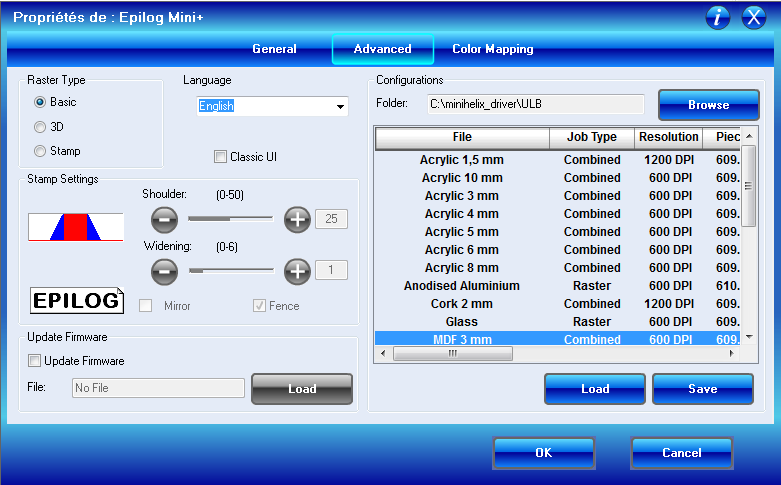781x485 pixels.
Task: Increase the Shoulder value with plus button
Action: pyautogui.click(x=297, y=220)
